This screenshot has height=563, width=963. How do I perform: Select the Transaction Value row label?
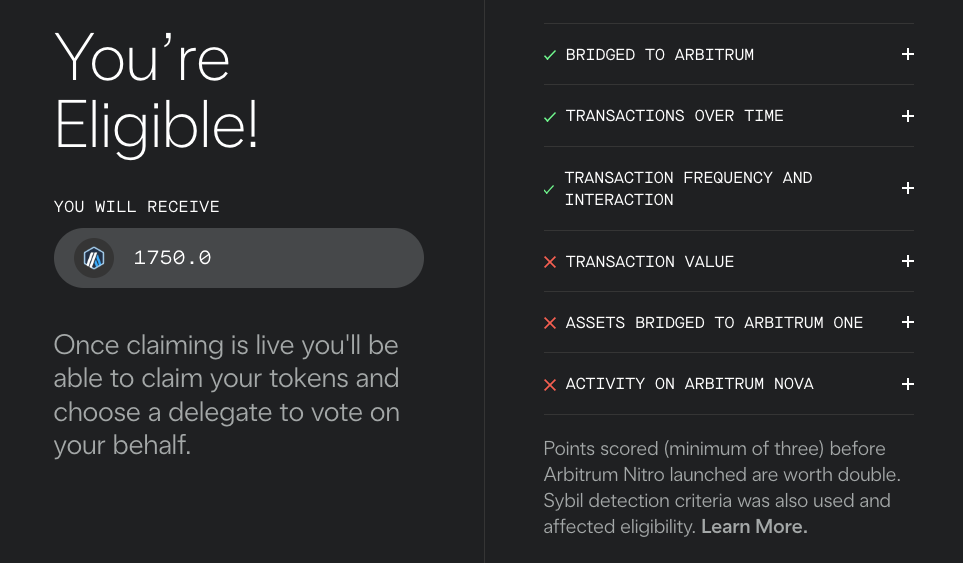coord(649,262)
